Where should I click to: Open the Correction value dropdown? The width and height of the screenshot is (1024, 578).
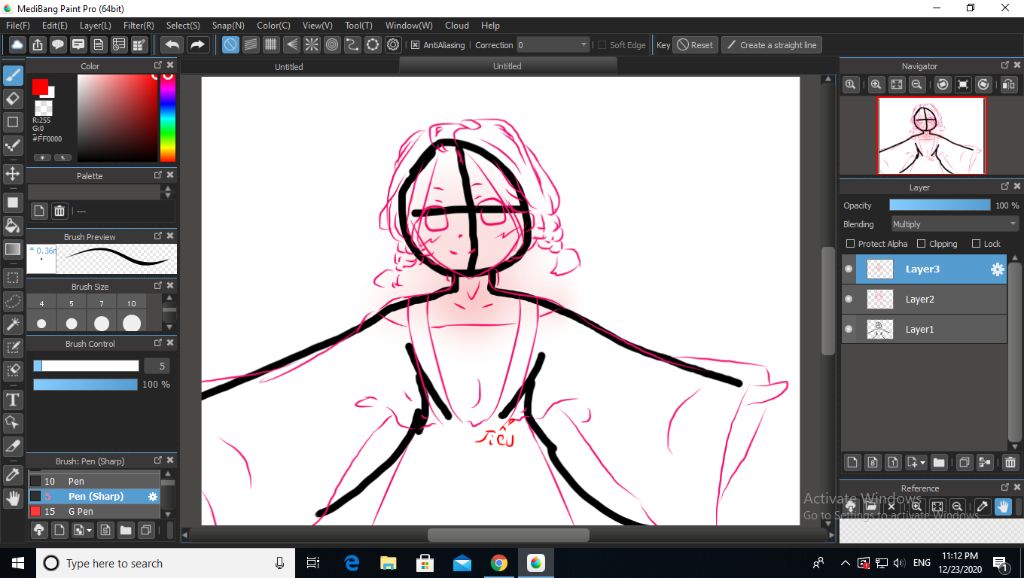point(553,45)
